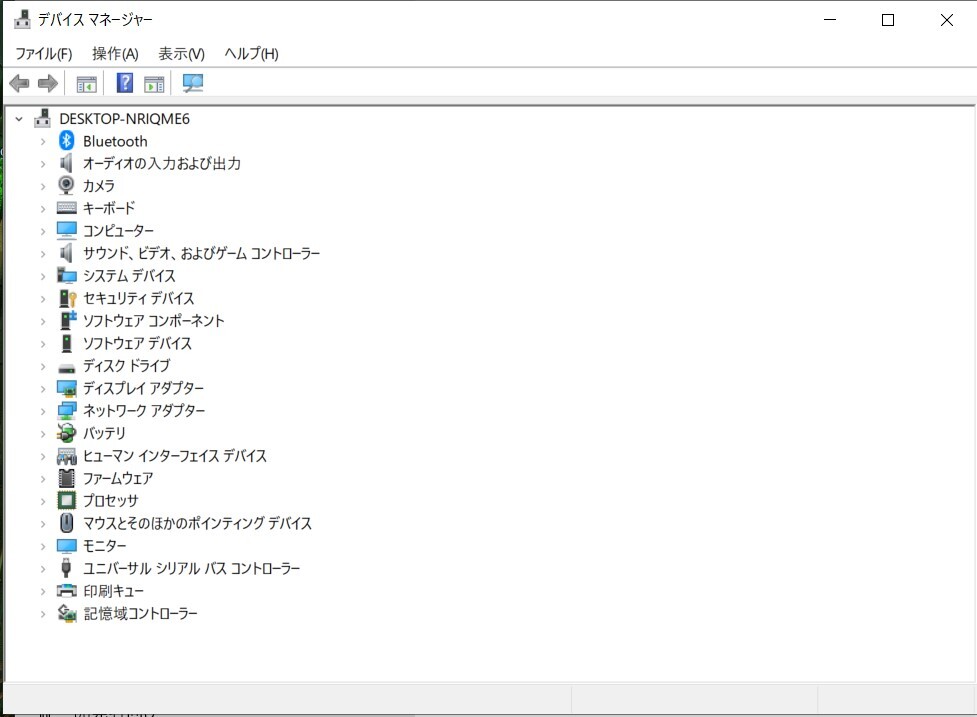This screenshot has height=717, width=977.
Task: Expand the カメラ category
Action: point(43,186)
